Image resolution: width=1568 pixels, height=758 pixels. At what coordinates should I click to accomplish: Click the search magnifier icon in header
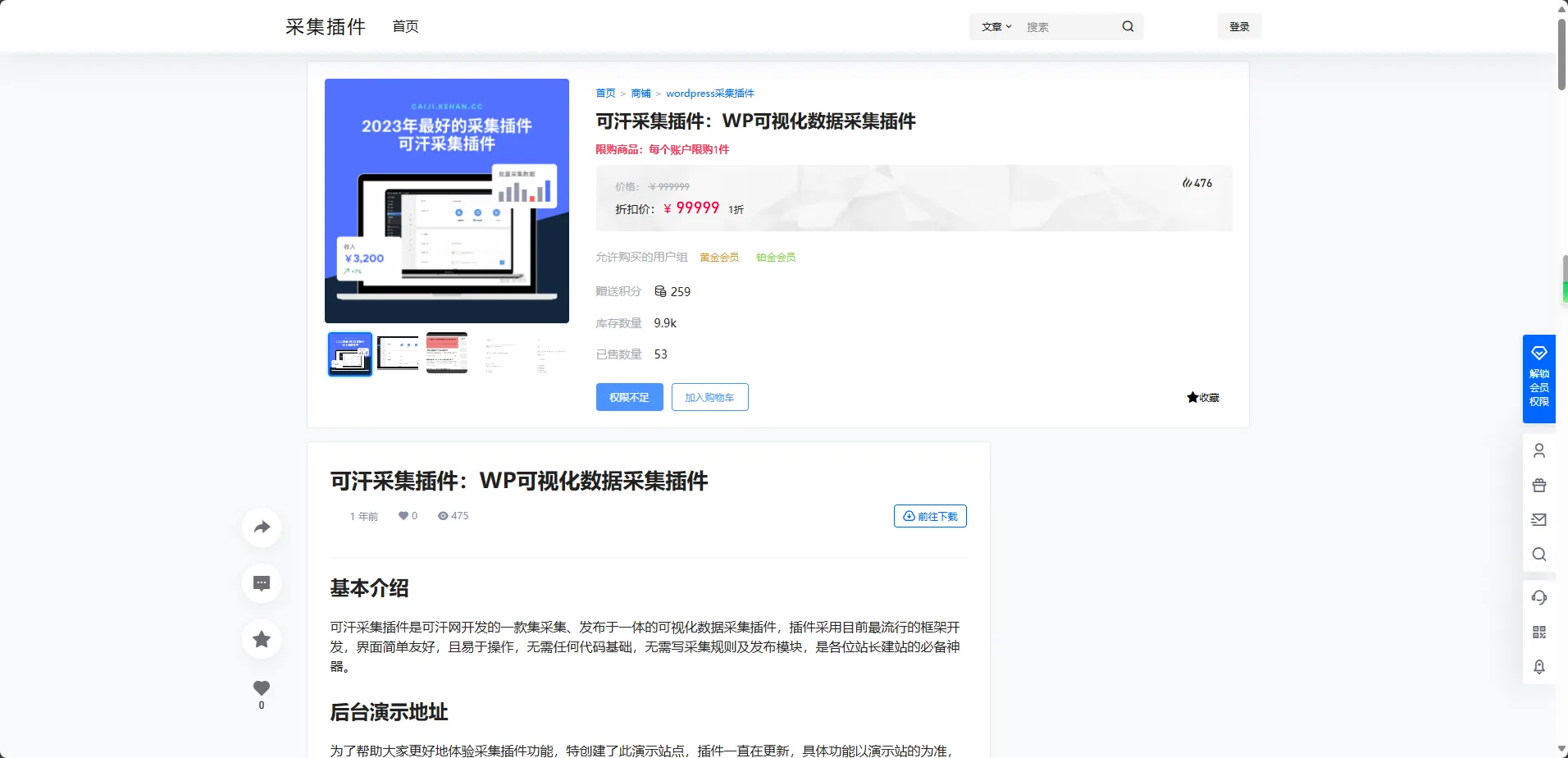click(1128, 26)
